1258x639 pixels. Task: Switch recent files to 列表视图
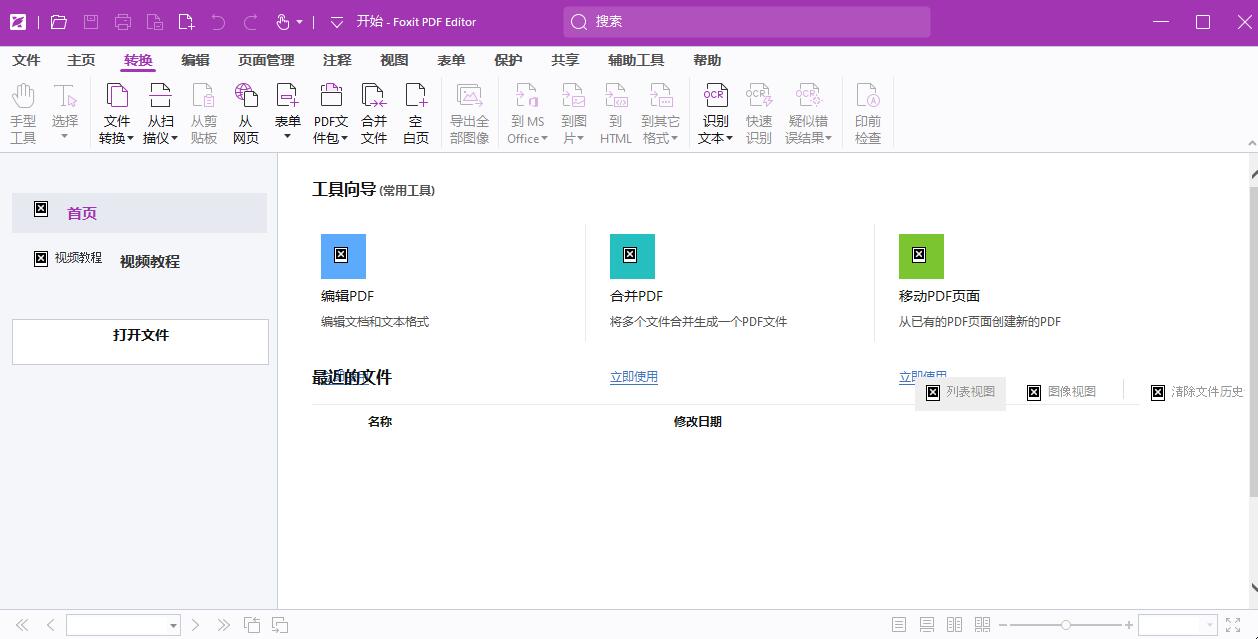click(960, 392)
